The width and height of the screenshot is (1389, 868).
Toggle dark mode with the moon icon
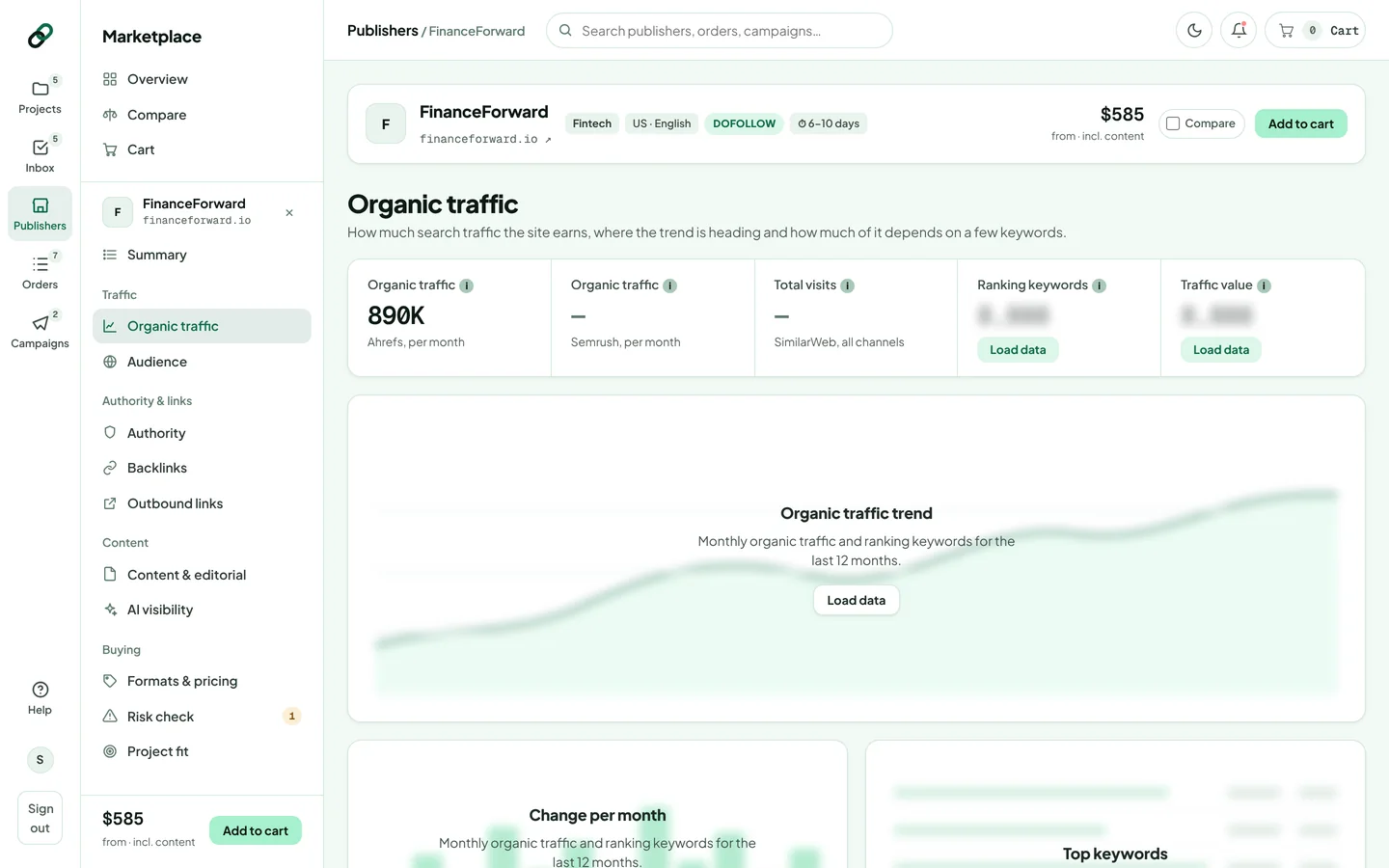1194,30
